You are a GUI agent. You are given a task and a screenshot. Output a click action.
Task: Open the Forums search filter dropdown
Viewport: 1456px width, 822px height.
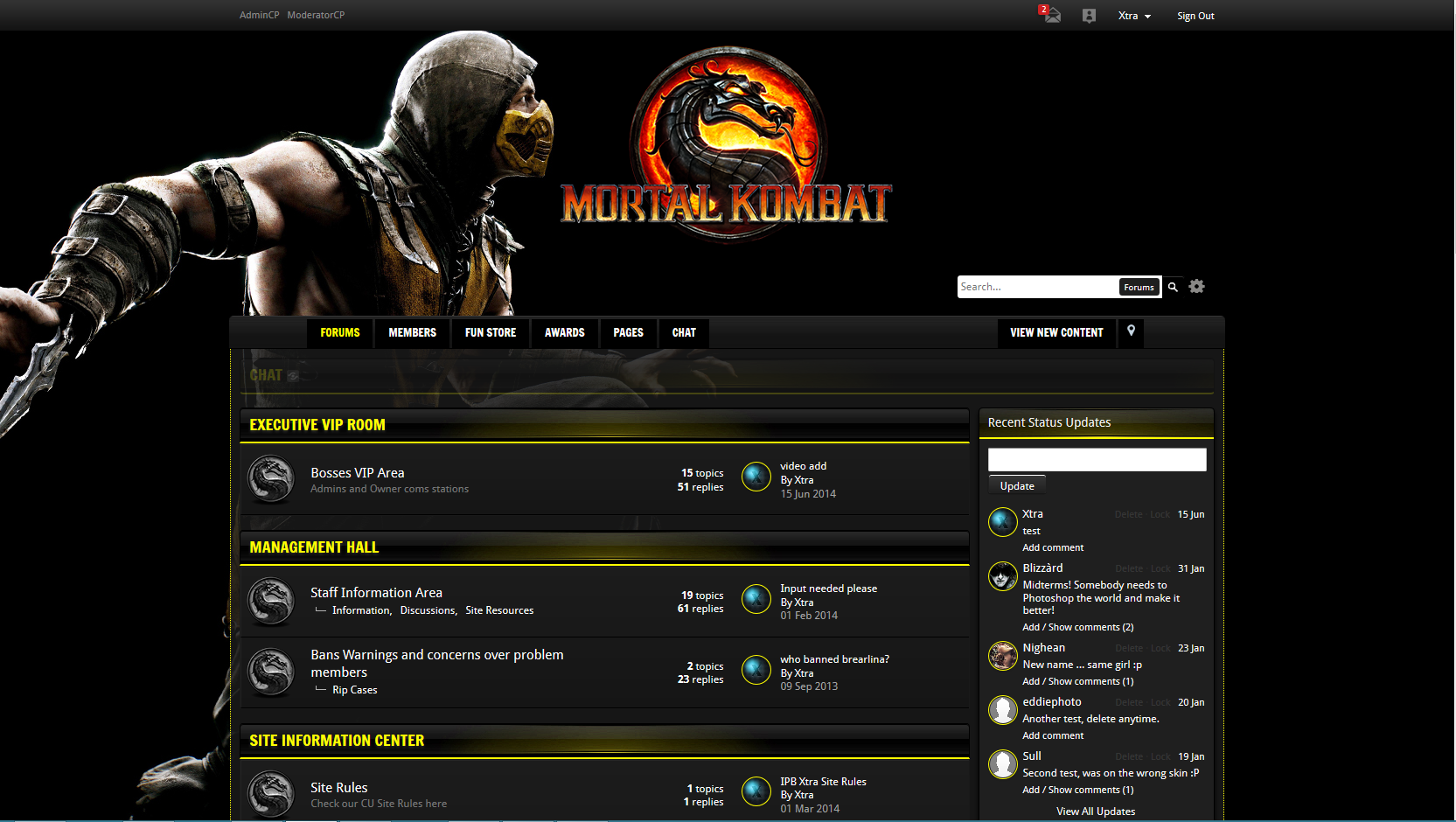tap(1139, 287)
